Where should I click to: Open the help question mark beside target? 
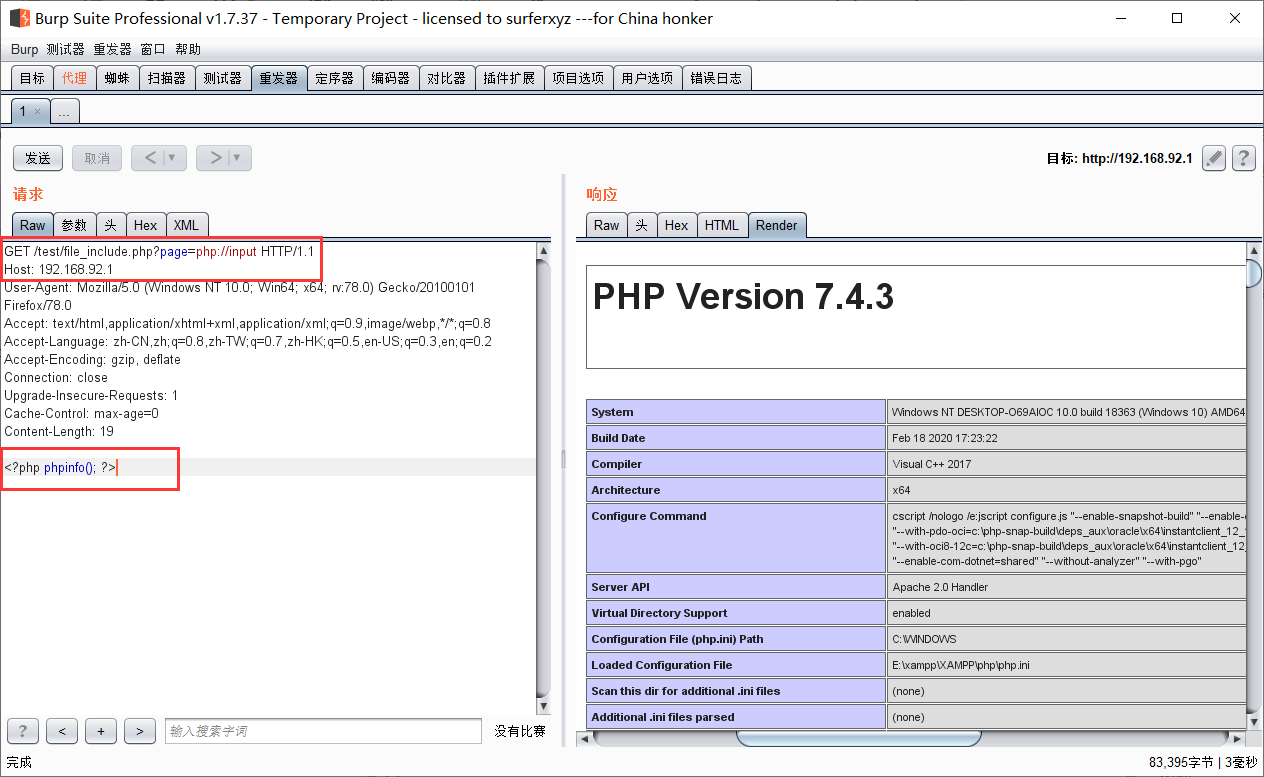point(1243,158)
